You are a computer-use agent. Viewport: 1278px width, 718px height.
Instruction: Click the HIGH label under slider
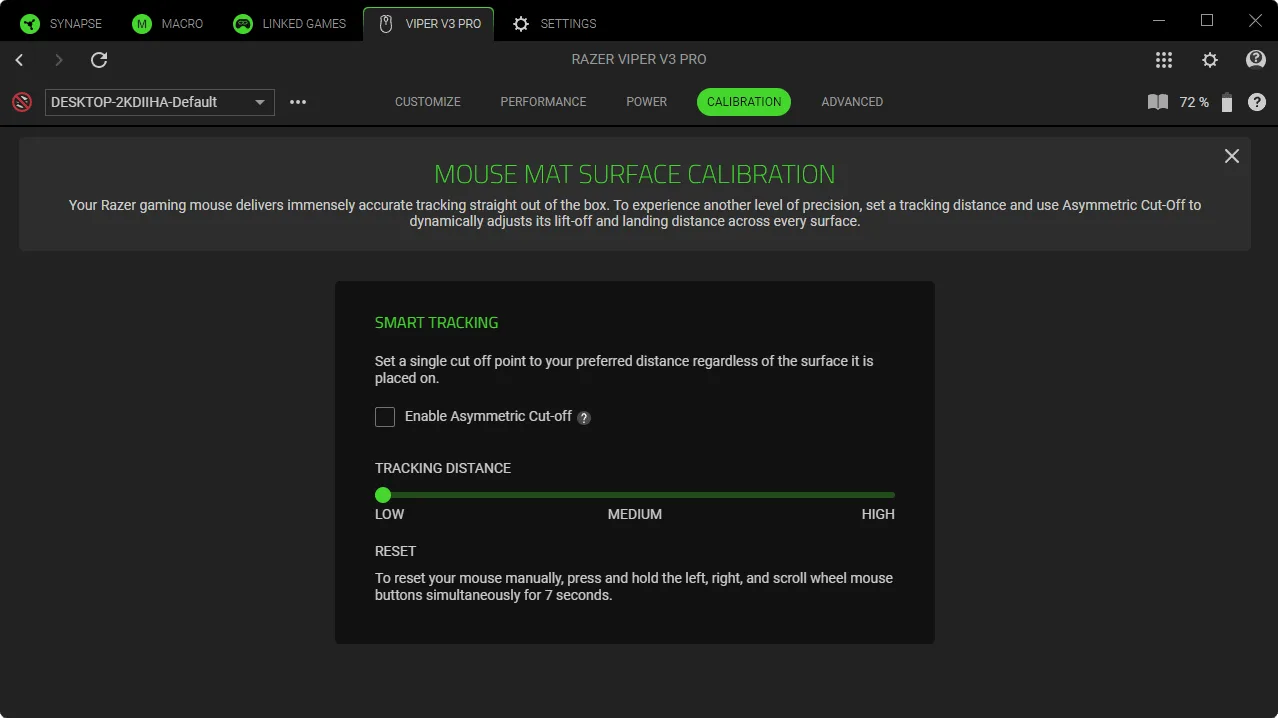click(878, 514)
